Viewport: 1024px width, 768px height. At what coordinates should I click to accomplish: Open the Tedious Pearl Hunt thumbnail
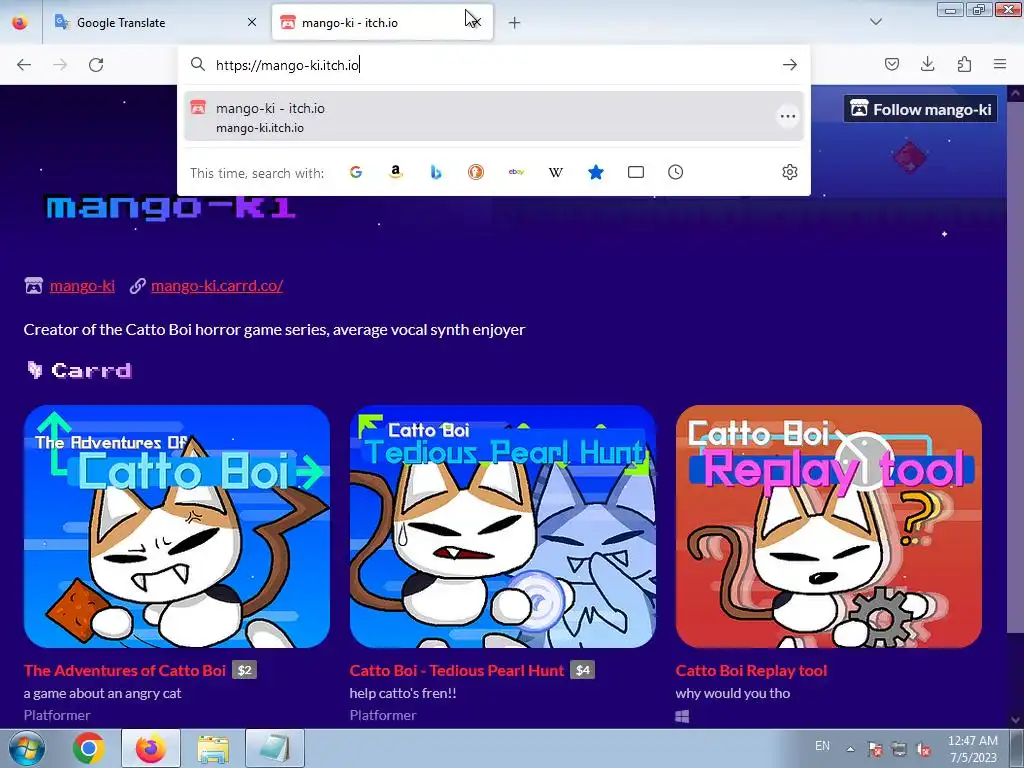point(503,526)
